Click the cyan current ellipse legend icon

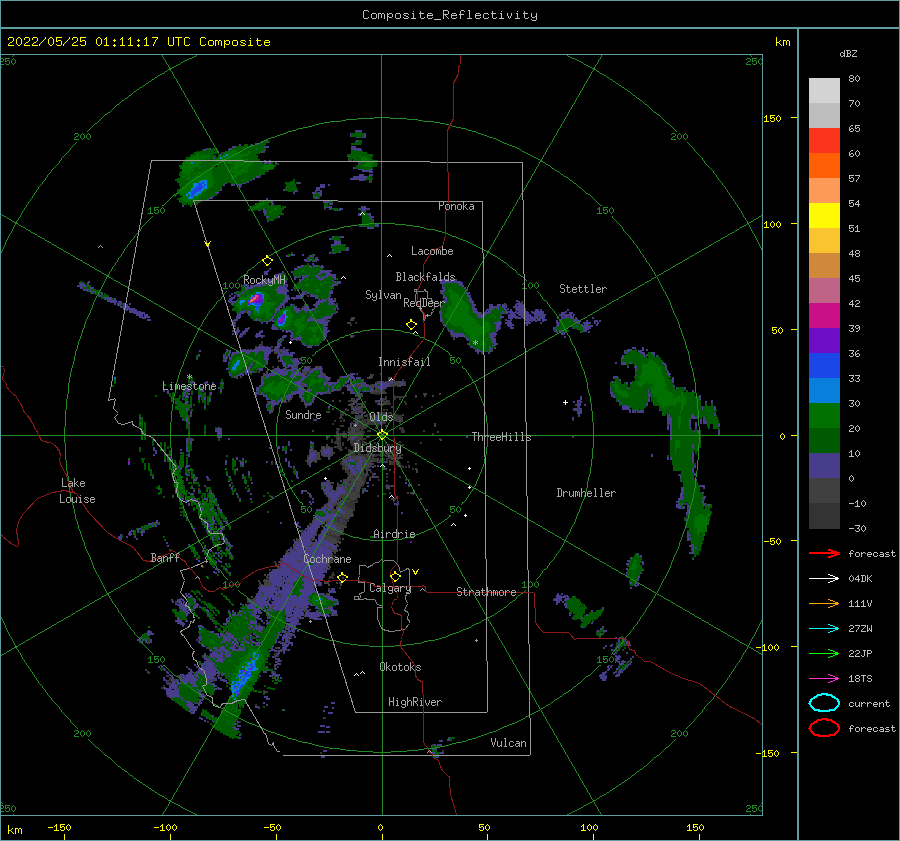(824, 703)
